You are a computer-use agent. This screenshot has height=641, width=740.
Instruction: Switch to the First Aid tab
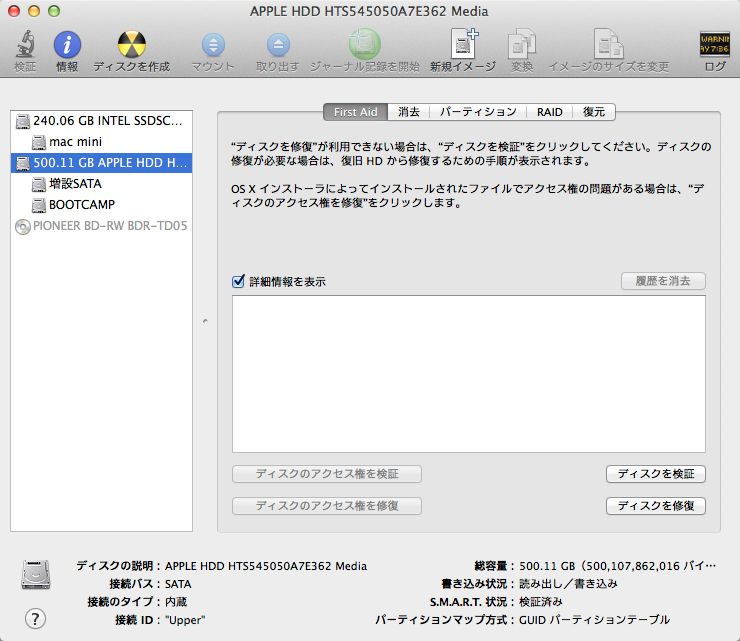pyautogui.click(x=355, y=112)
